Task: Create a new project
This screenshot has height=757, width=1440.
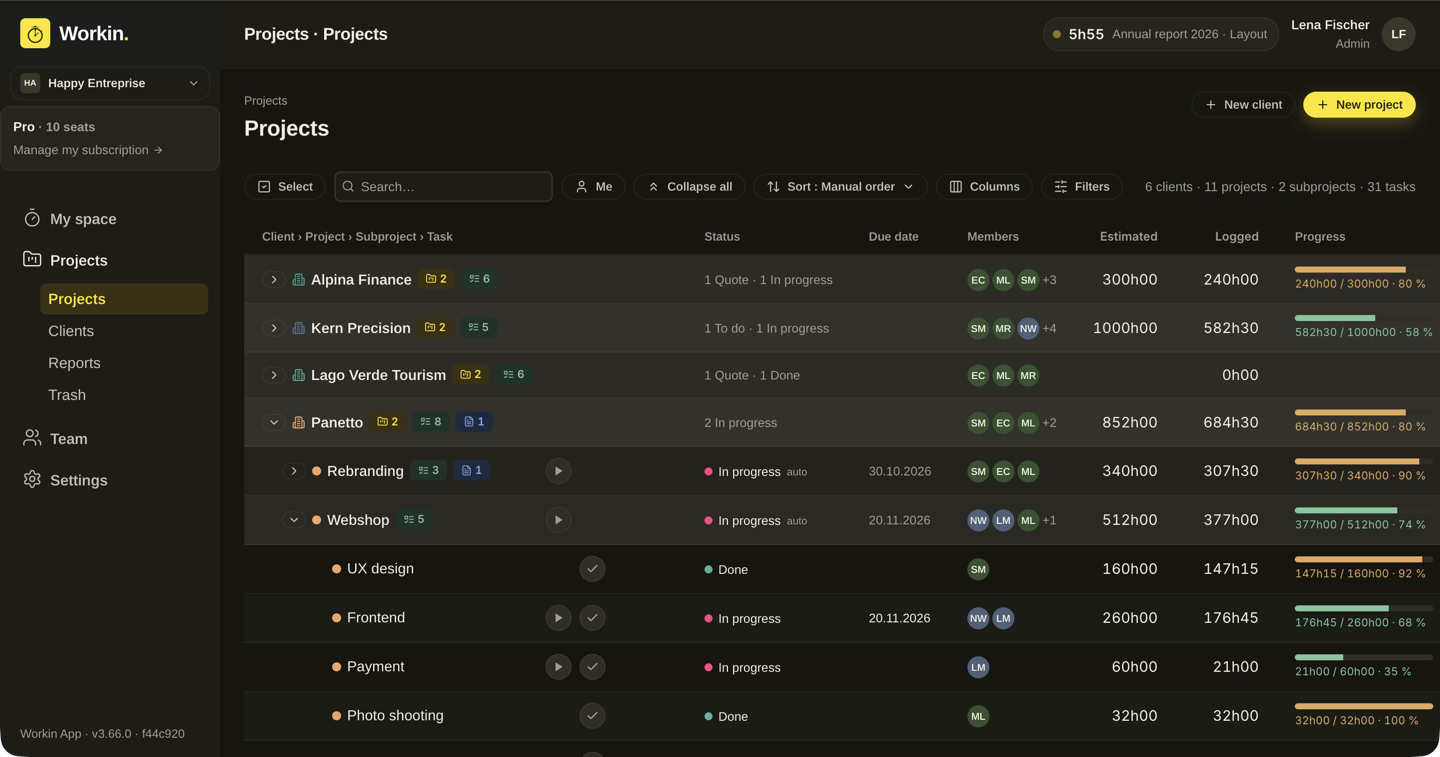Action: pos(1359,105)
